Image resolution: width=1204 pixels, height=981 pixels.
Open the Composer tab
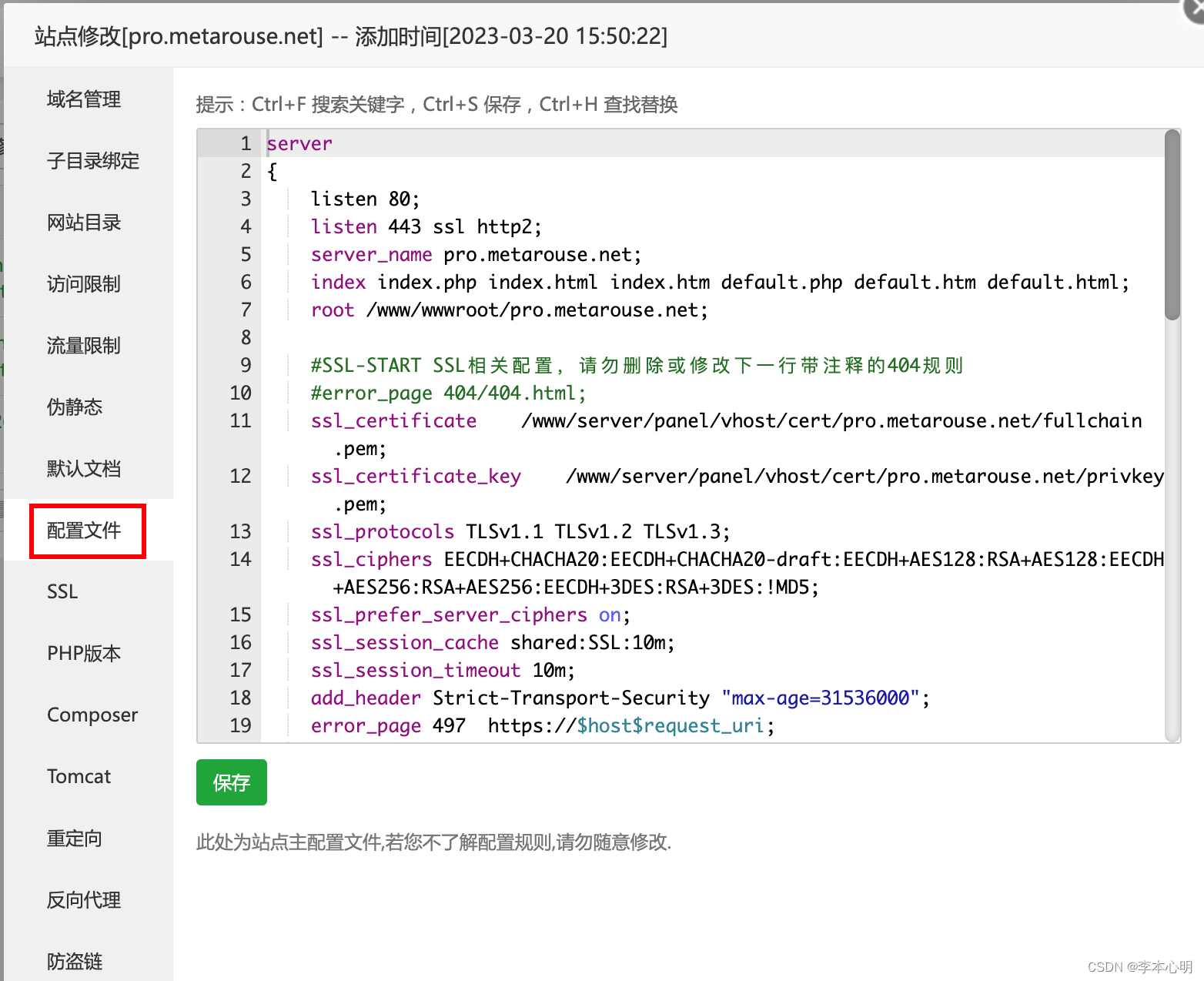click(x=92, y=715)
